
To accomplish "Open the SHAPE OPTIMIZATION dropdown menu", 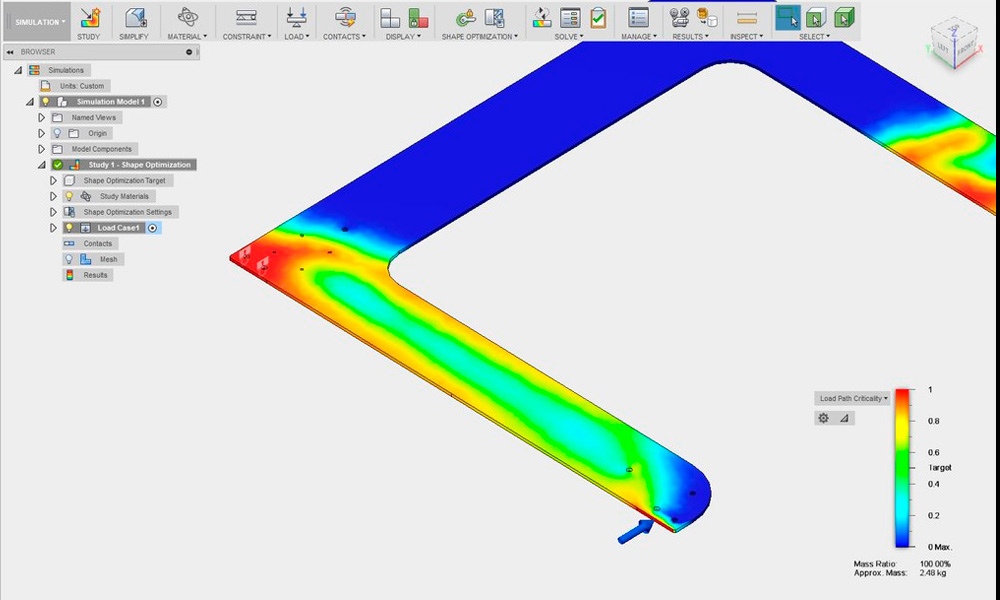I will click(x=480, y=36).
